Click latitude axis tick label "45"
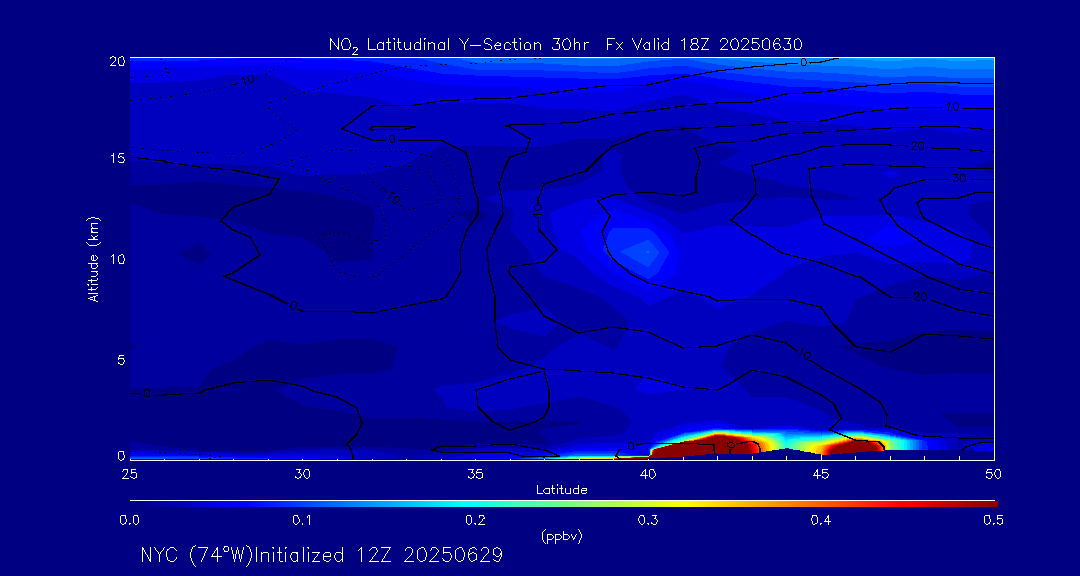 click(821, 474)
